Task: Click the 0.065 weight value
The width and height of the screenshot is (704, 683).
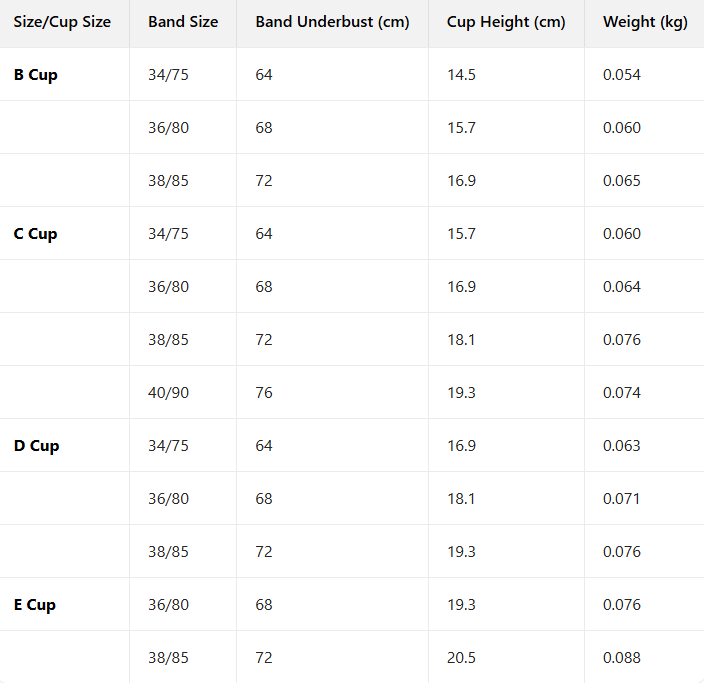Action: pyautogui.click(x=622, y=181)
